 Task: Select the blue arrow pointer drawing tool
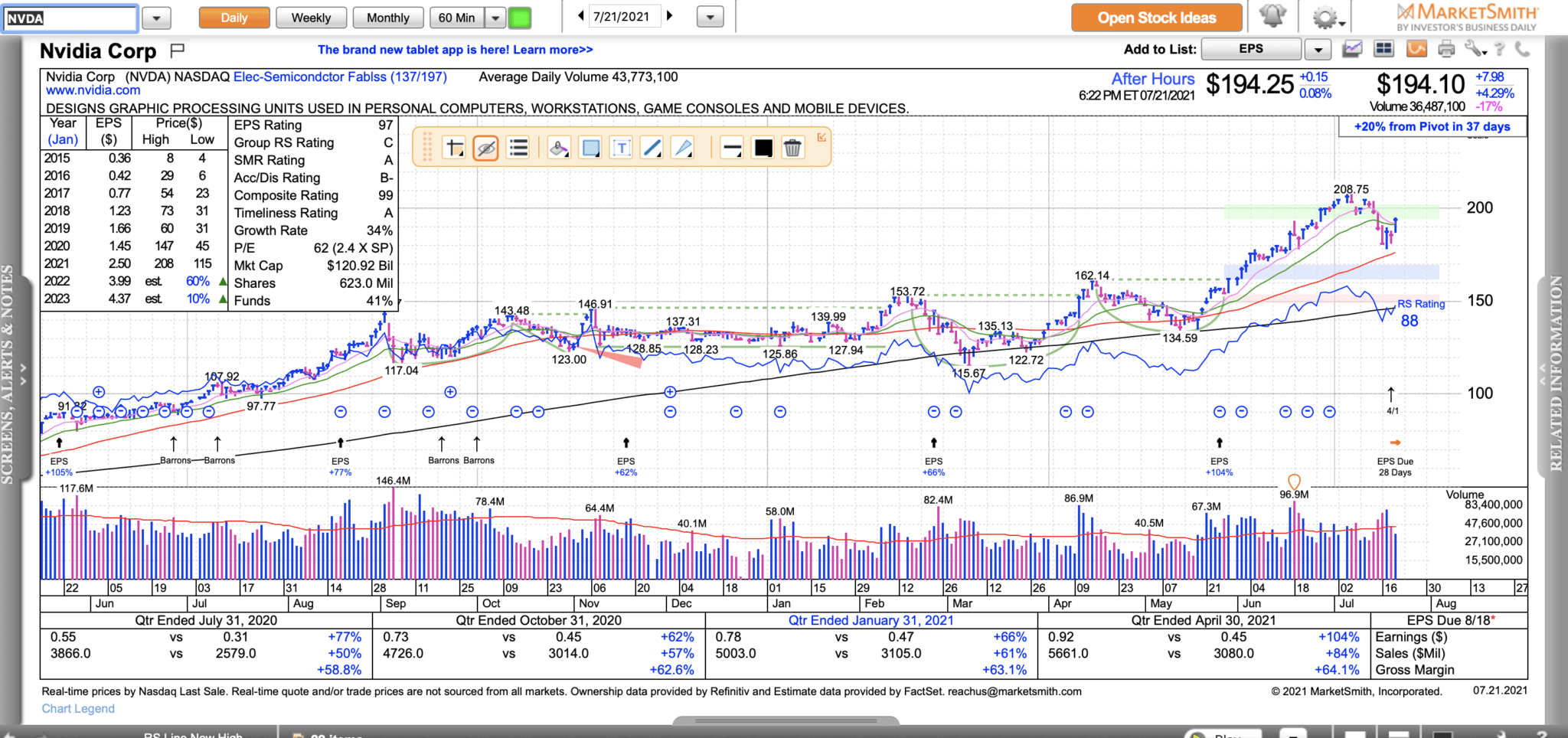click(683, 148)
